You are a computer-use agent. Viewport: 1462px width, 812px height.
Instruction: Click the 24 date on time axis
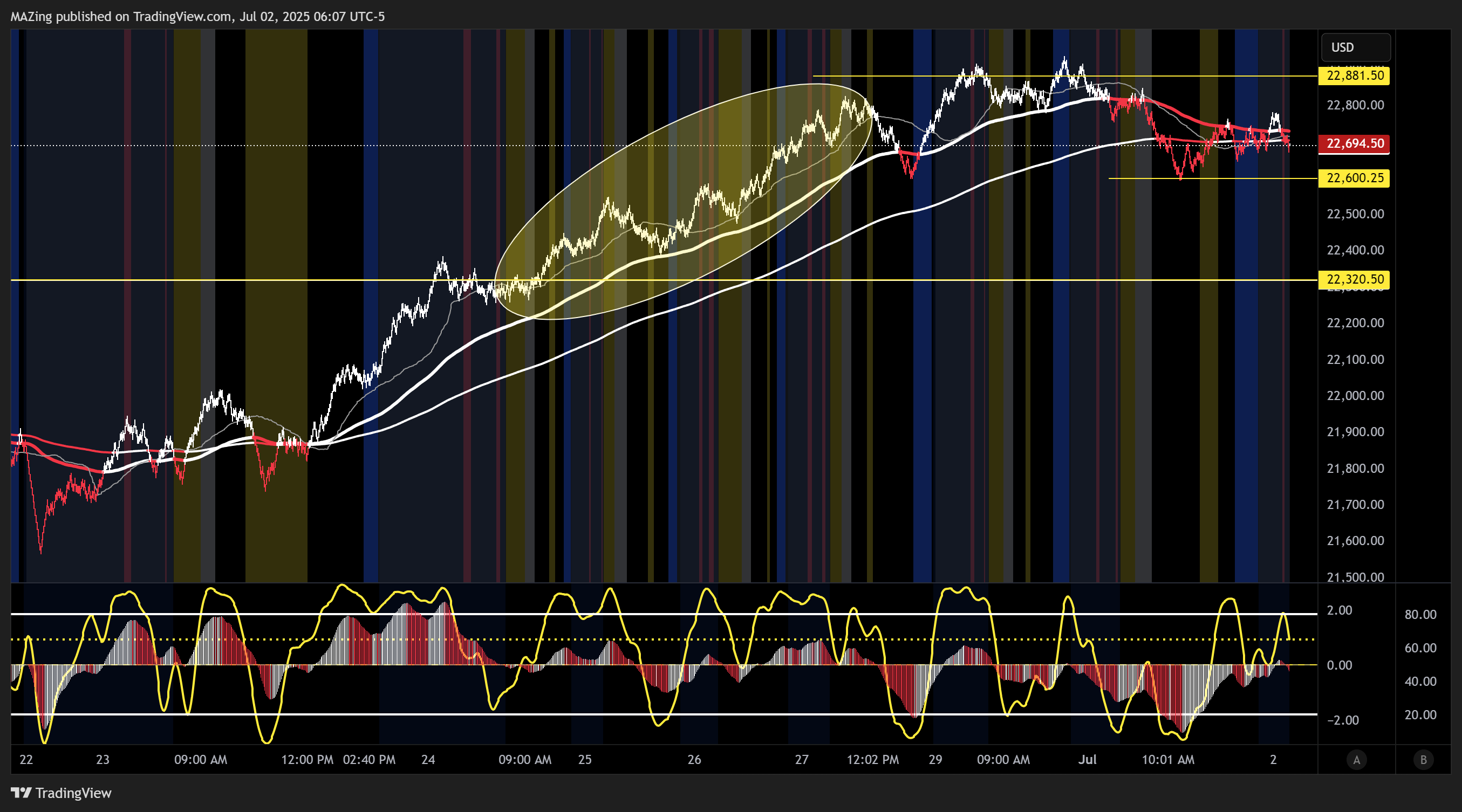[428, 760]
